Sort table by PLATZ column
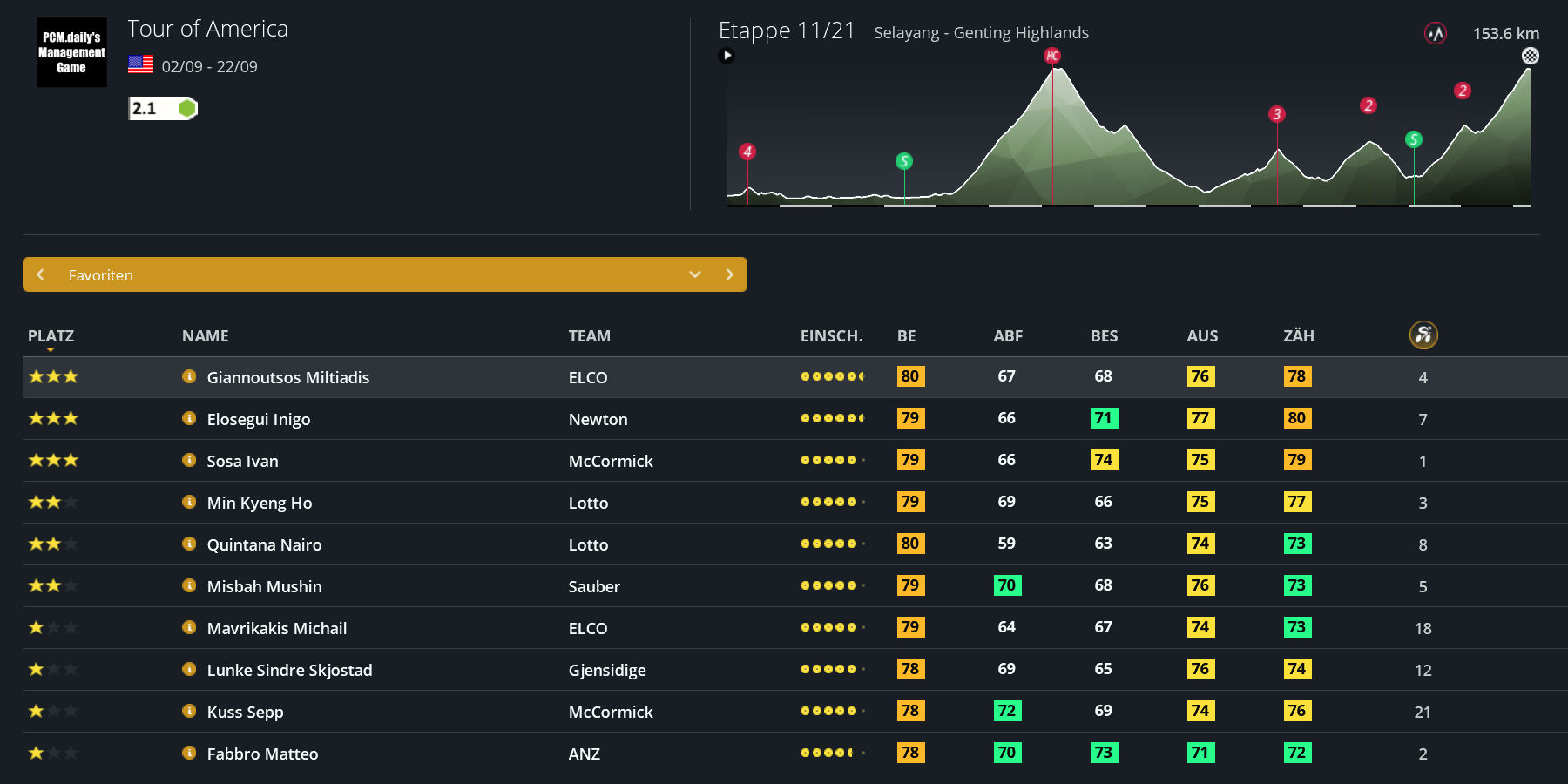 click(51, 336)
